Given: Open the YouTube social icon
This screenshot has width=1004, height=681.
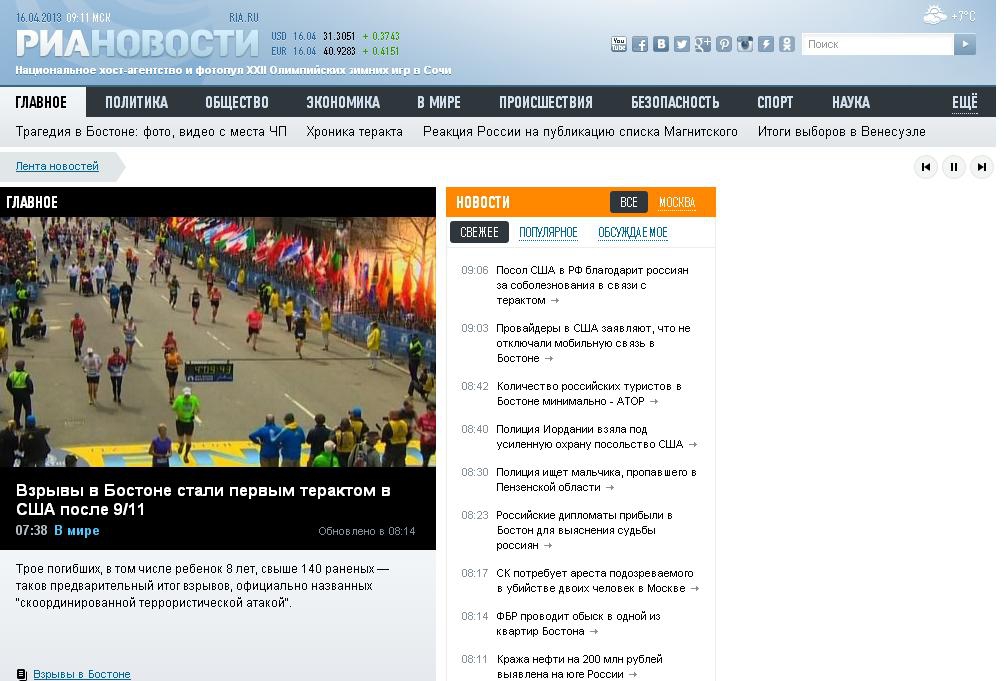Looking at the screenshot, I should [619, 44].
